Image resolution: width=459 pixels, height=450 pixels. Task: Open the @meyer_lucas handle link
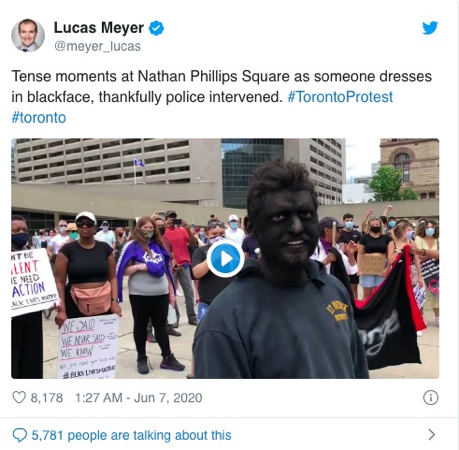(x=97, y=46)
